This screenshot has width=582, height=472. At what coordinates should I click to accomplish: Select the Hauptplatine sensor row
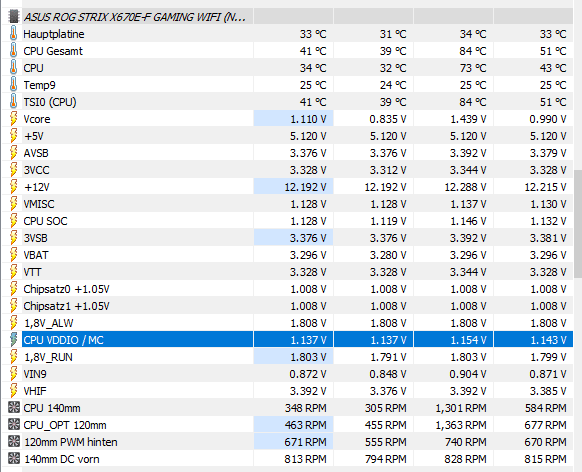288,34
